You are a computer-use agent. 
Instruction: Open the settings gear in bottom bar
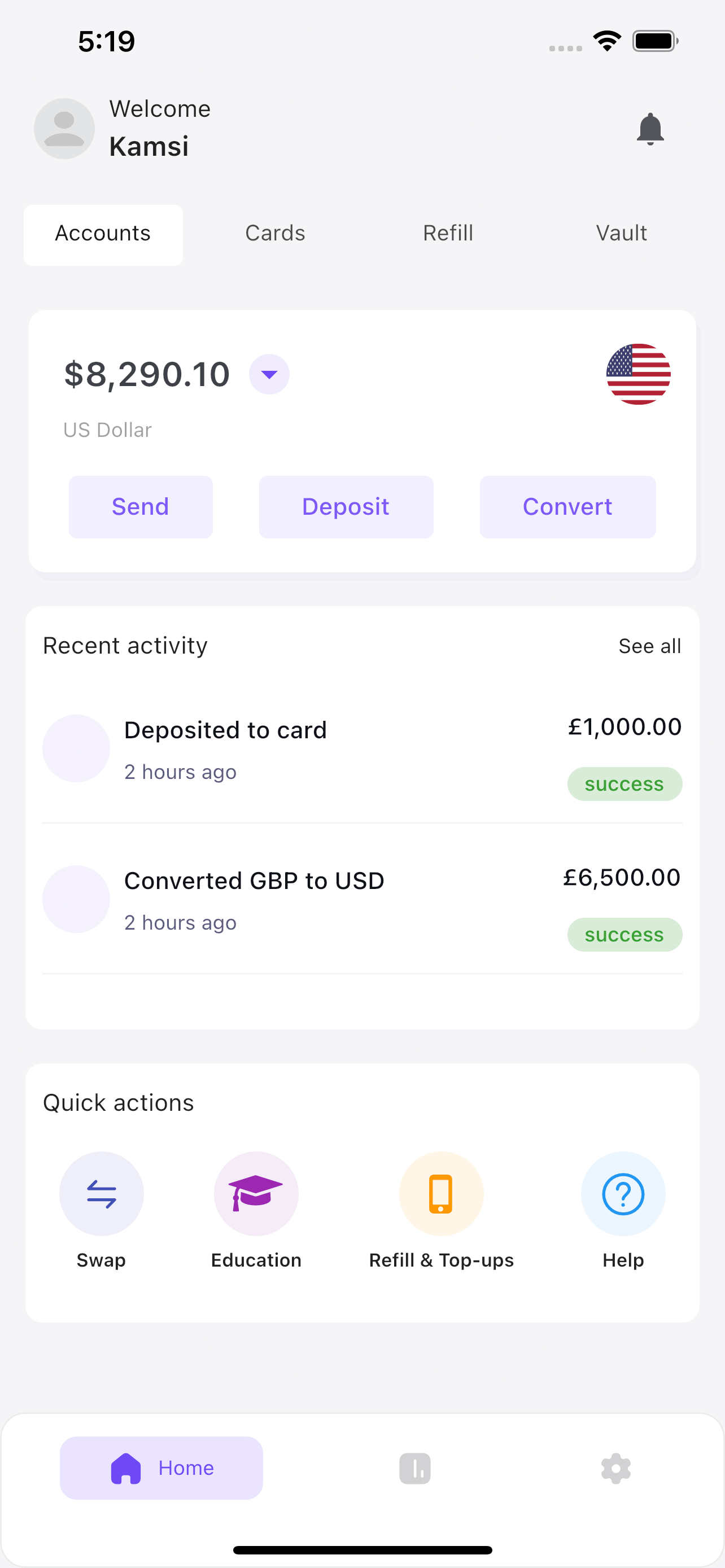[x=615, y=1468]
